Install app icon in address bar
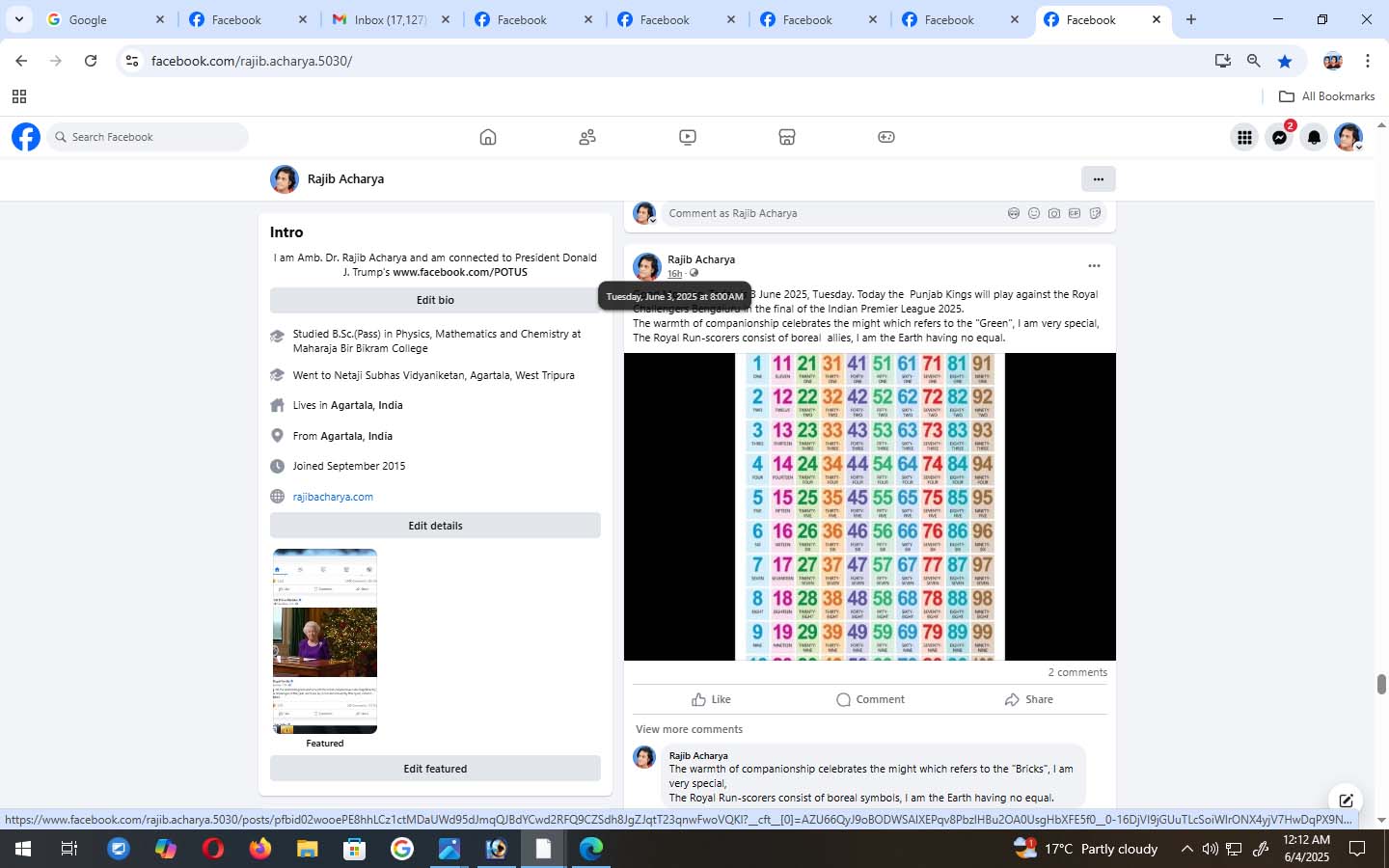Viewport: 1389px width, 868px height. click(1223, 61)
